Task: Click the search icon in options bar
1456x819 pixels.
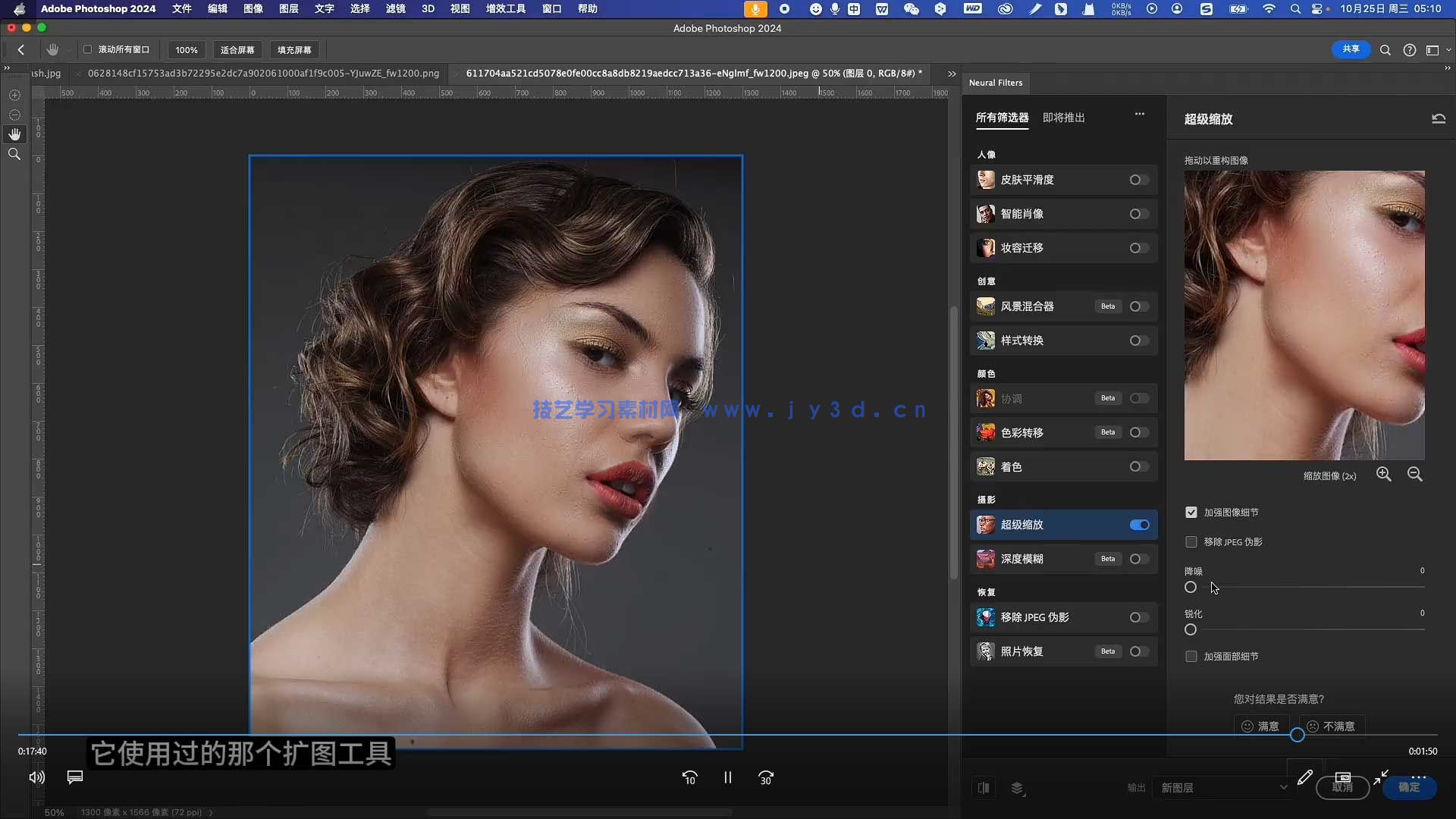Action: 1385,50
